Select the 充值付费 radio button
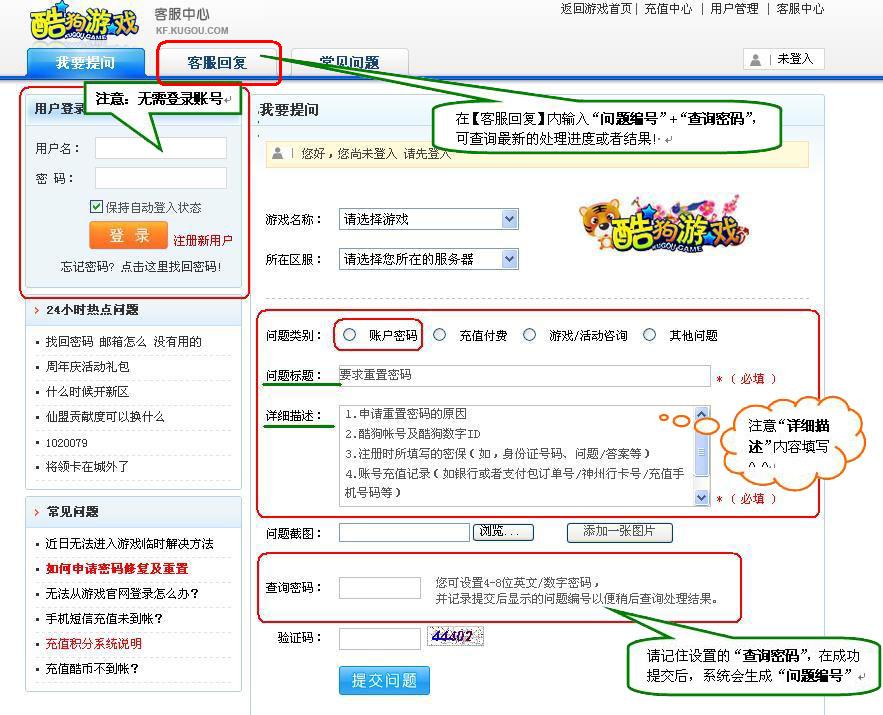 [x=440, y=335]
